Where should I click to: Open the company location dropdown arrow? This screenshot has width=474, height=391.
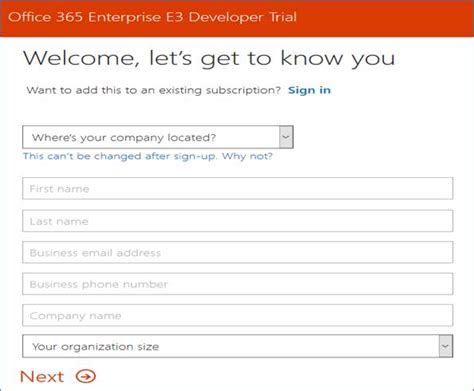(286, 137)
